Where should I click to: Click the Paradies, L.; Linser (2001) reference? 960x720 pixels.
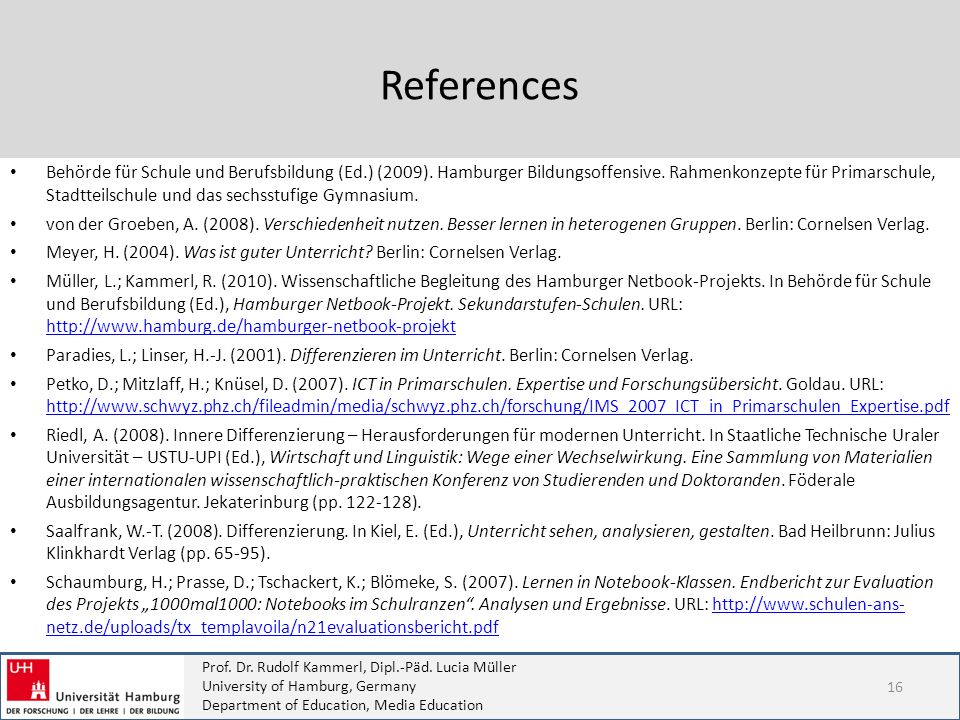point(369,355)
